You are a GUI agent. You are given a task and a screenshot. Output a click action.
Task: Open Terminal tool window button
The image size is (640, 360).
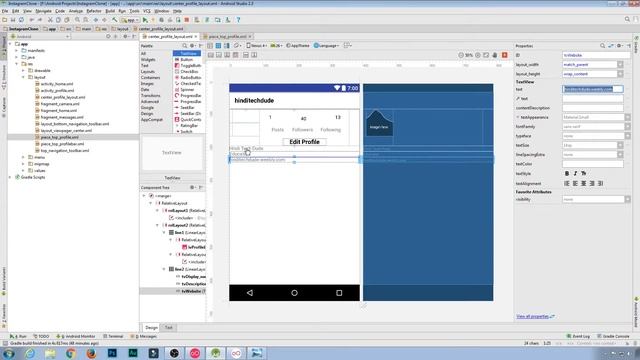pos(113,336)
